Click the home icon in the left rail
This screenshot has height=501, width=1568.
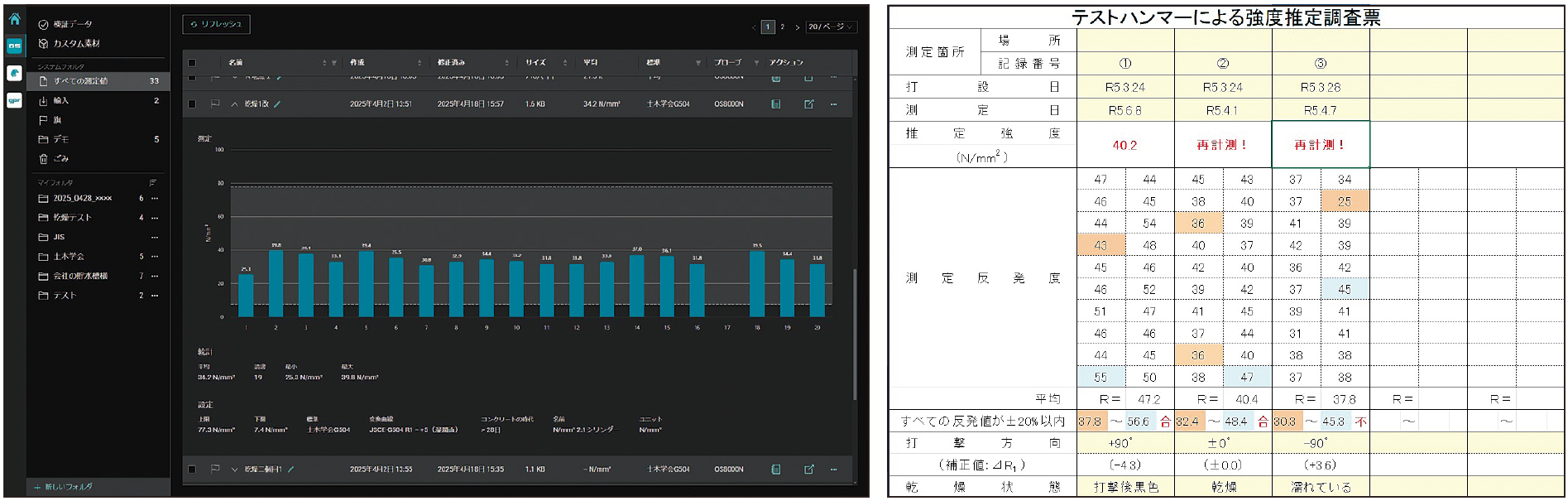pyautogui.click(x=14, y=19)
